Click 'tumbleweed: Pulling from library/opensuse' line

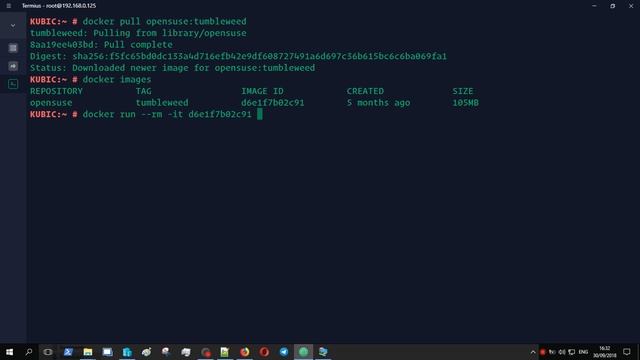(x=138, y=33)
